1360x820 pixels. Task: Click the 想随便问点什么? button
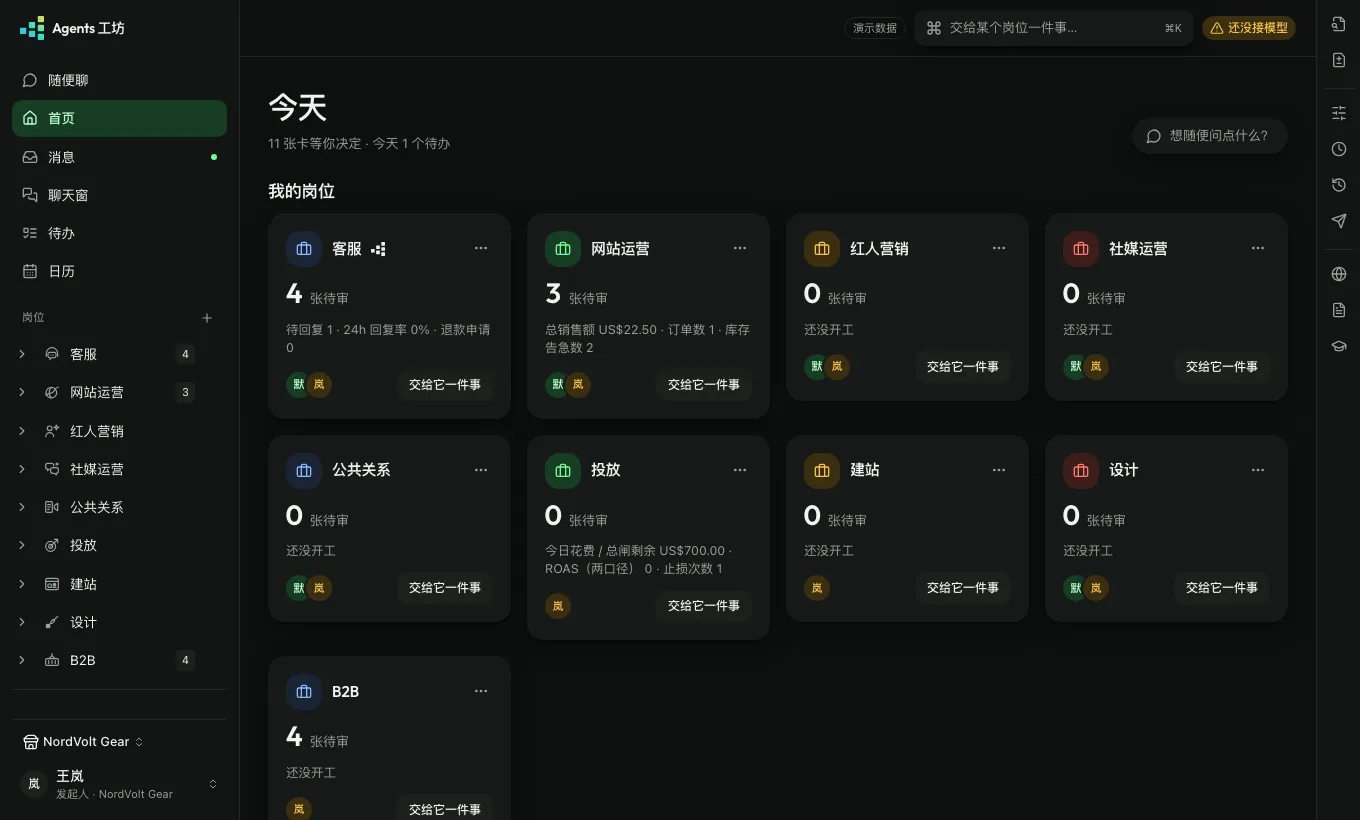coord(1209,136)
